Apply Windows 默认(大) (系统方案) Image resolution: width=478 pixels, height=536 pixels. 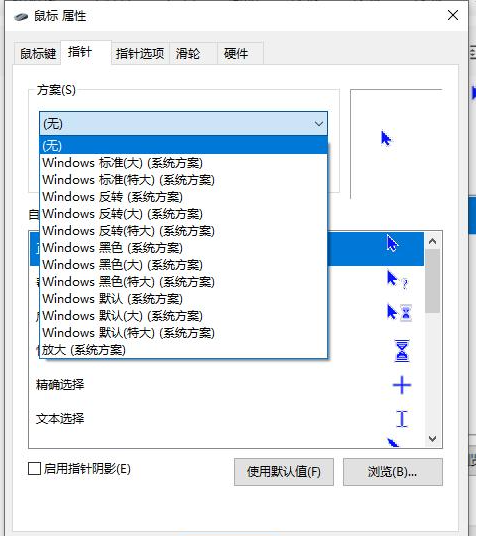click(x=183, y=316)
